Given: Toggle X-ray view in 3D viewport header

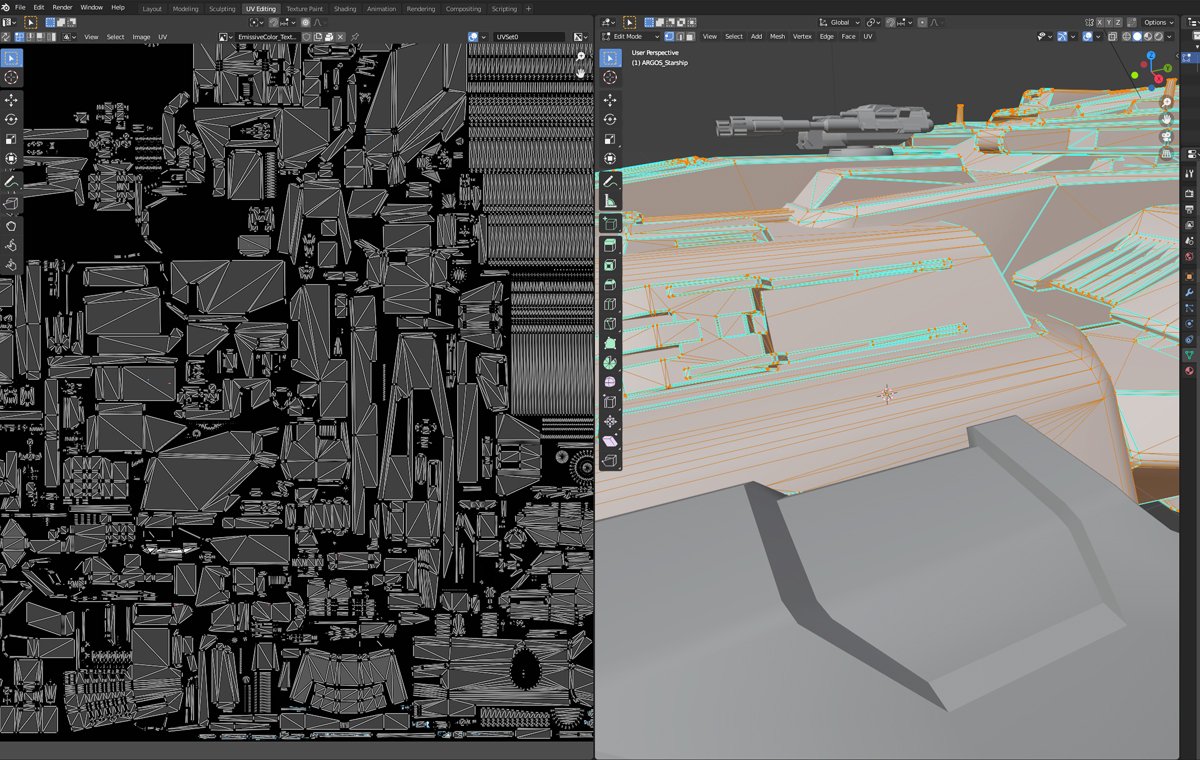Looking at the screenshot, I should (1113, 37).
